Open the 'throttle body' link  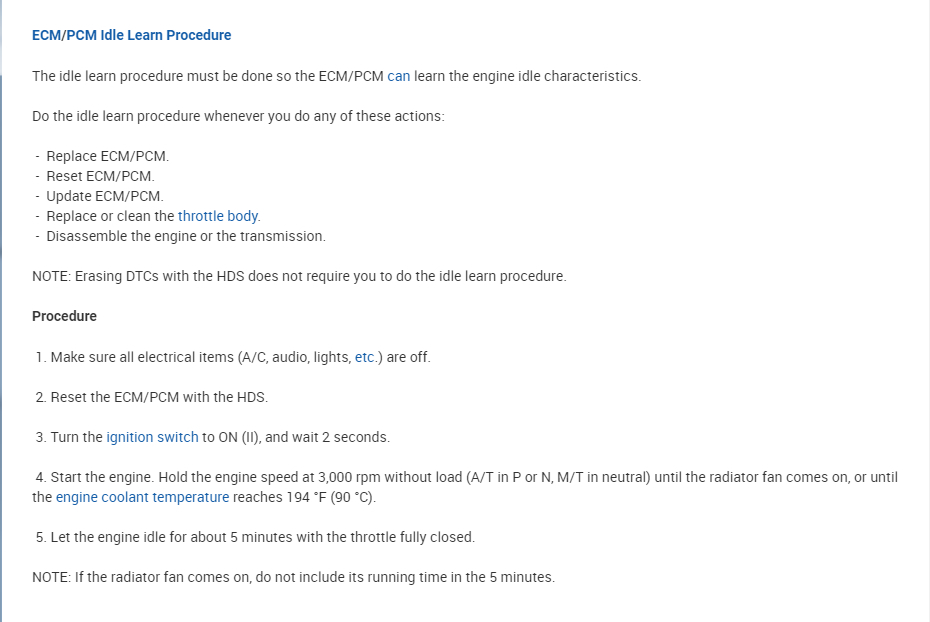(x=219, y=216)
